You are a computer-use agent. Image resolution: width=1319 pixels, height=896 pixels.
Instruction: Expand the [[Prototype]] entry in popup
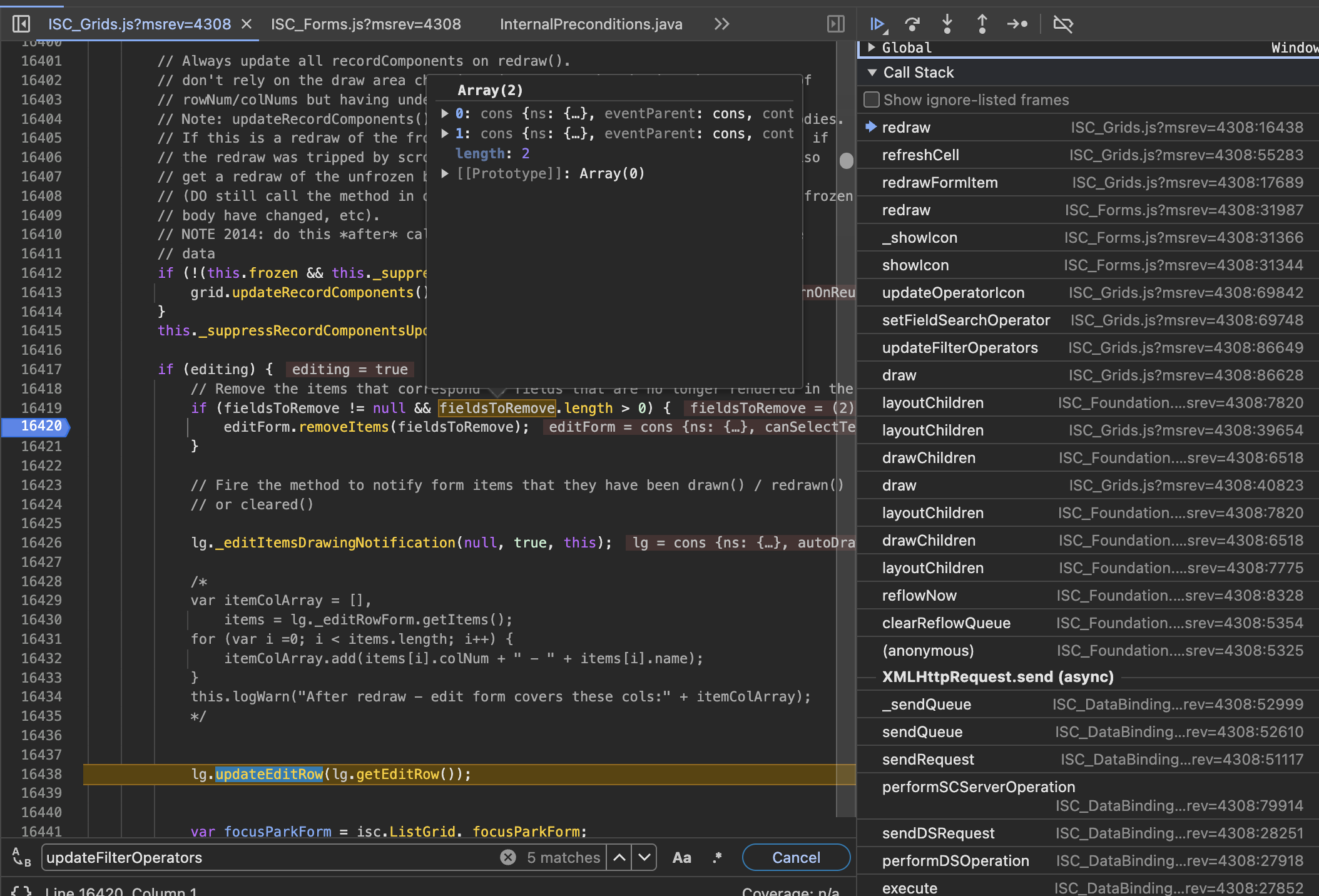(x=444, y=173)
